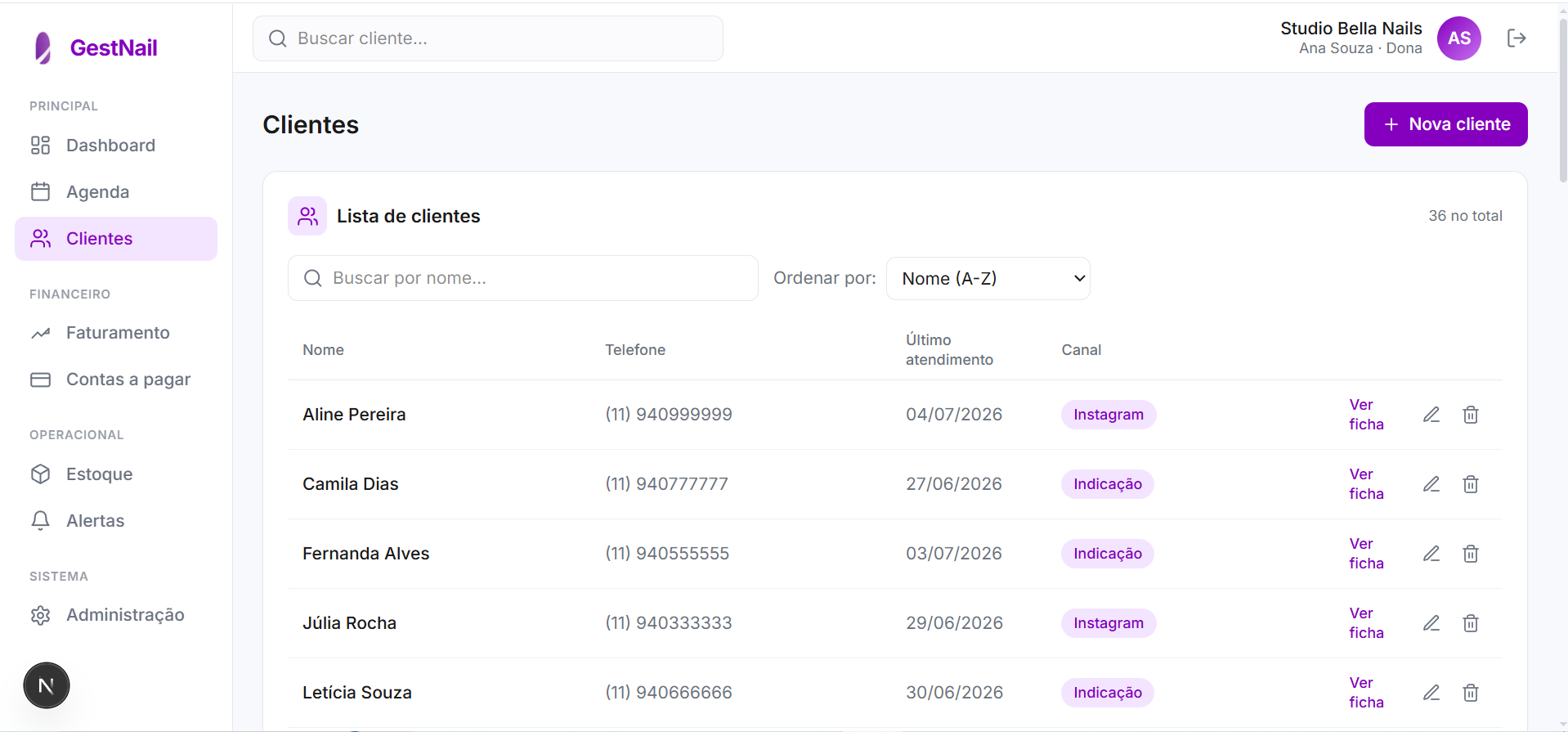
Task: Click magnifier icon in Buscar cliente field
Action: 278,38
